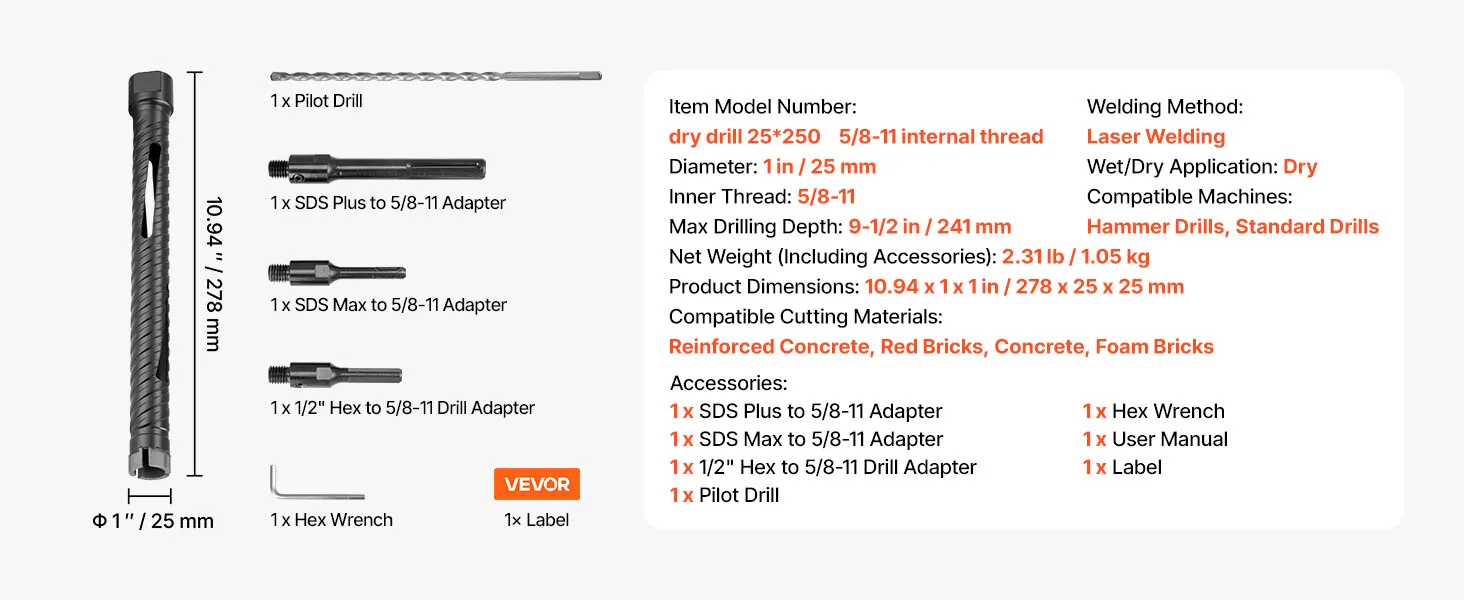The width and height of the screenshot is (1464, 600).
Task: Click '1 x Hex Wrench' in accessories list
Action: pos(1153,411)
